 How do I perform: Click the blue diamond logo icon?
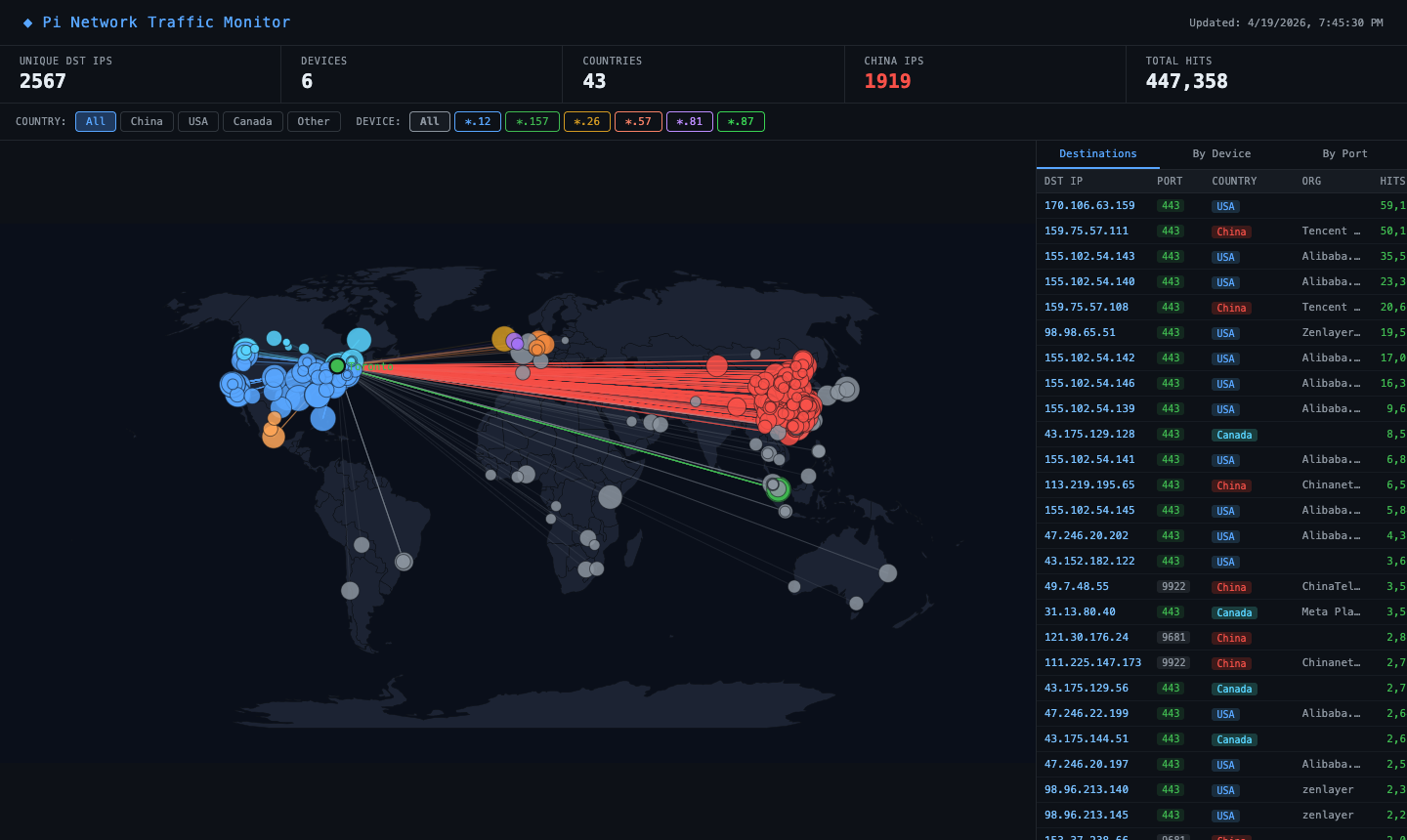click(28, 22)
